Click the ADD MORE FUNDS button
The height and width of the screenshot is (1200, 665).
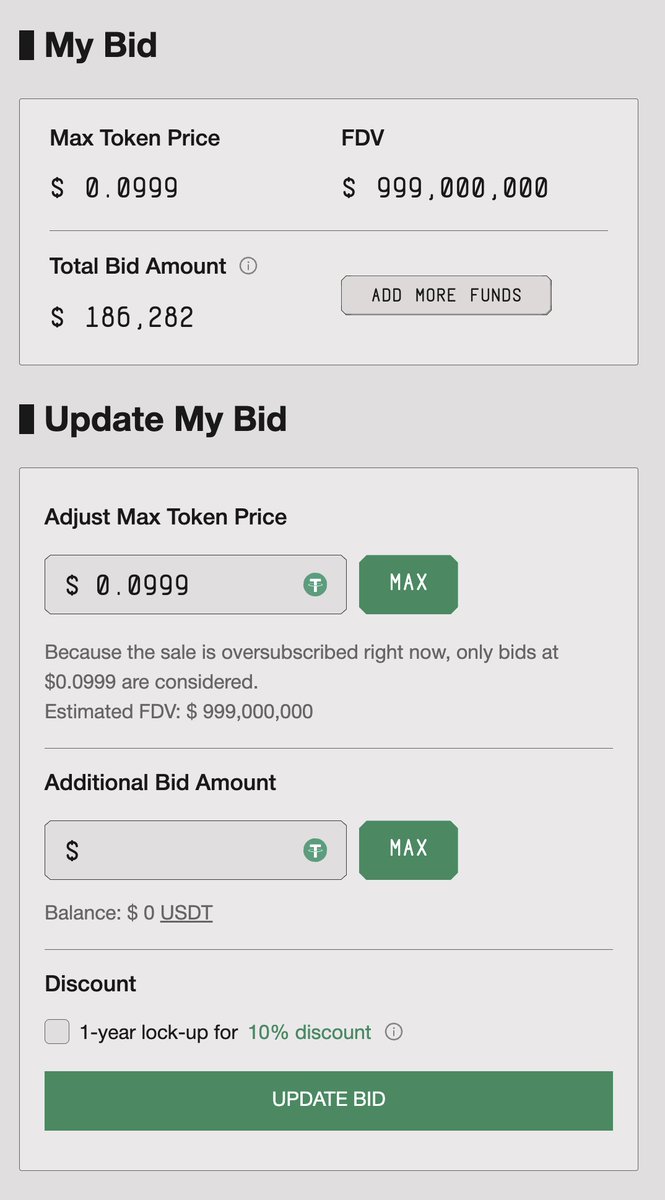tap(446, 295)
